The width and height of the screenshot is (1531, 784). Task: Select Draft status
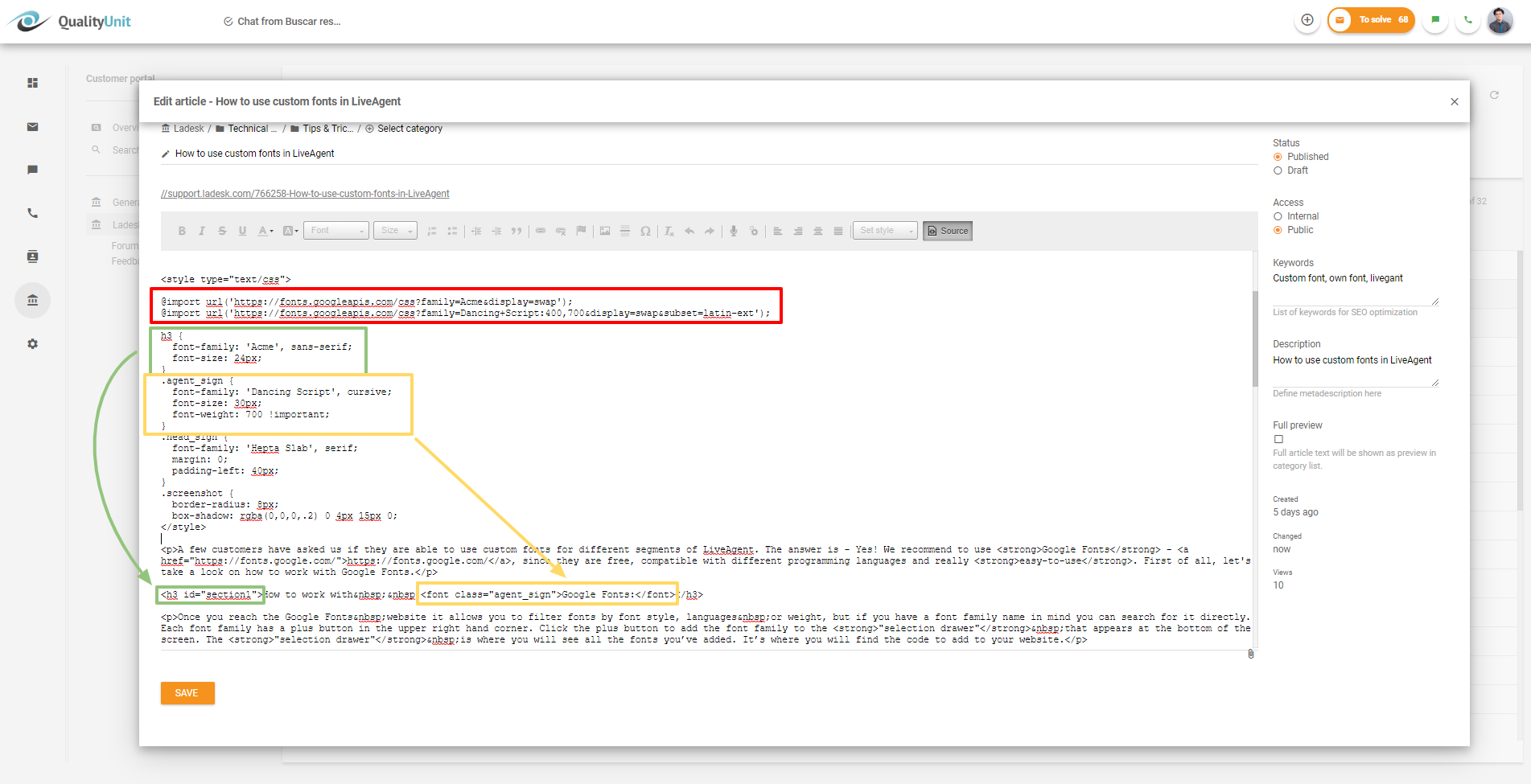point(1278,170)
